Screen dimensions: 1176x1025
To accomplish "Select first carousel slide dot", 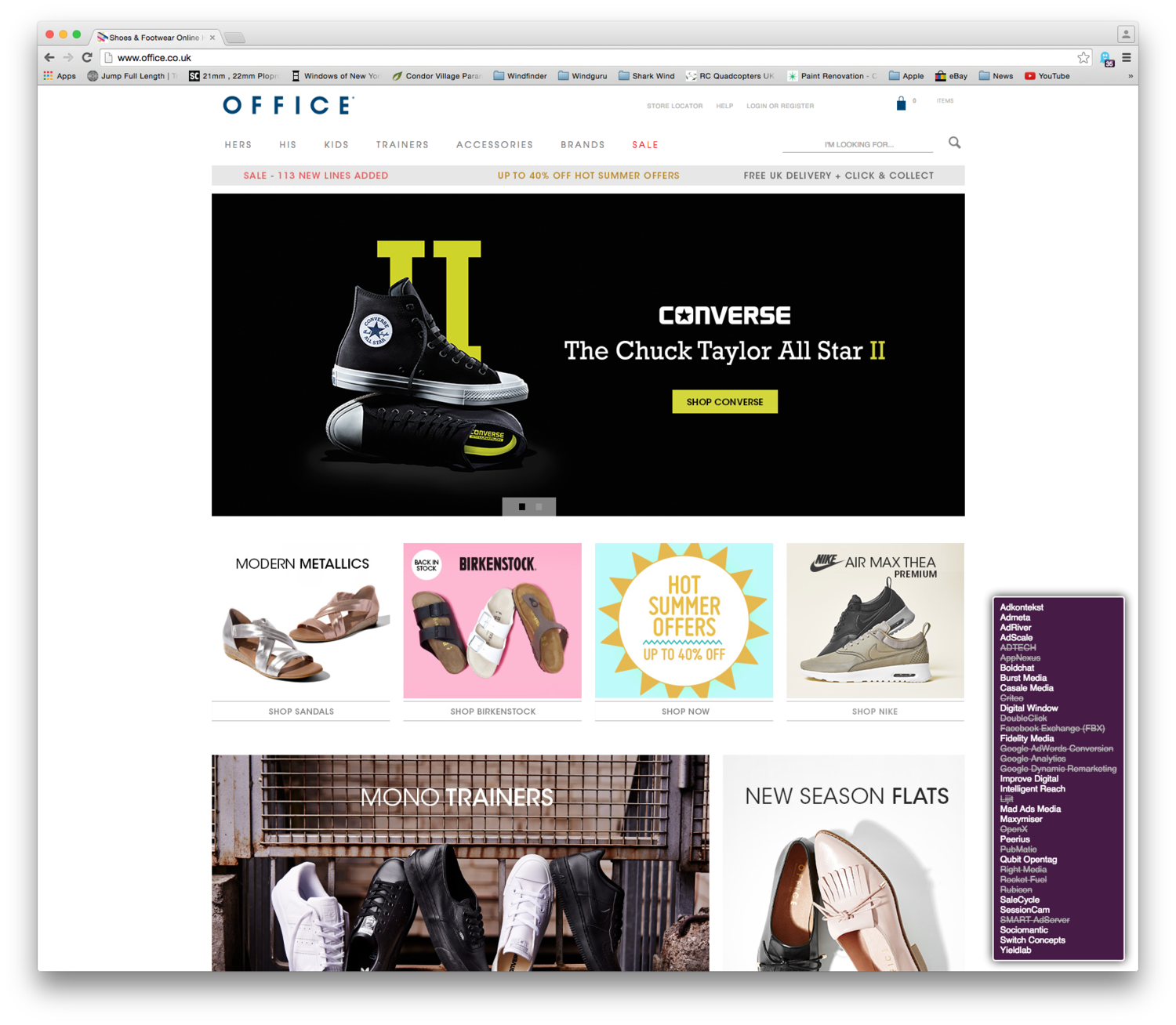I will click(x=521, y=507).
